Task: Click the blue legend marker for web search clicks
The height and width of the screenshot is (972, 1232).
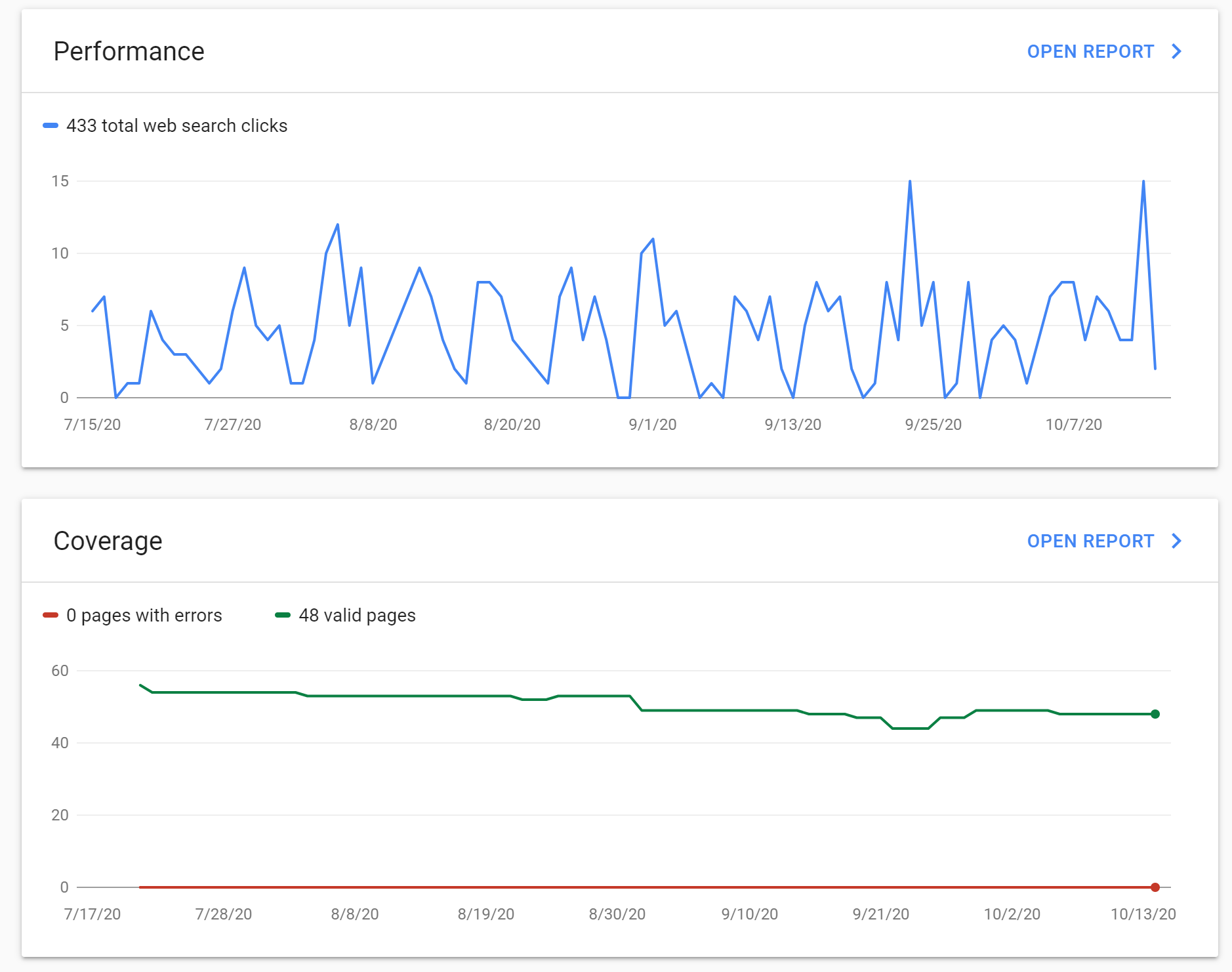Action: pos(51,125)
